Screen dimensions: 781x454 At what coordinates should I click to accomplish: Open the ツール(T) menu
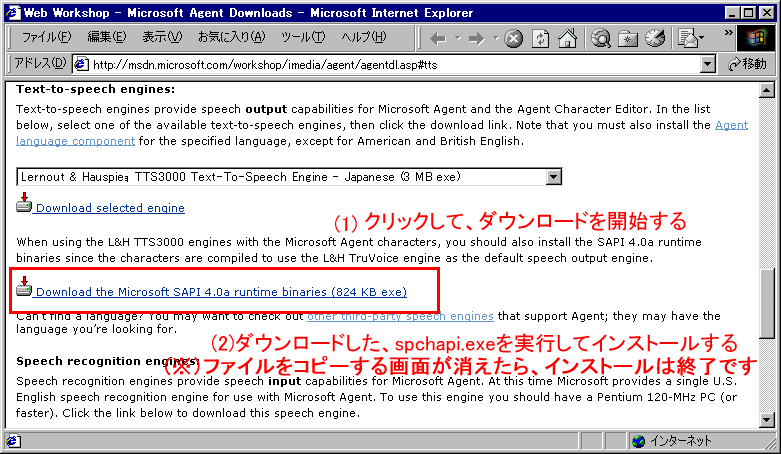tap(303, 37)
